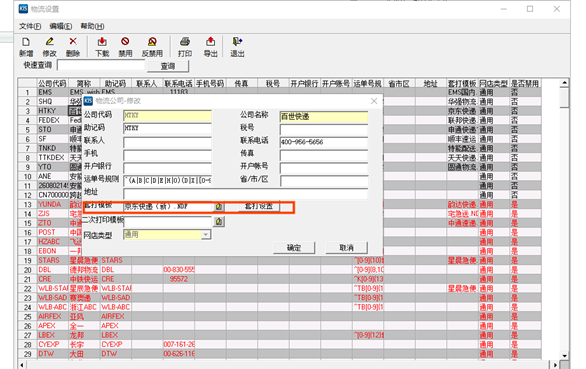Open the 帮助(H) menu

click(x=92, y=26)
